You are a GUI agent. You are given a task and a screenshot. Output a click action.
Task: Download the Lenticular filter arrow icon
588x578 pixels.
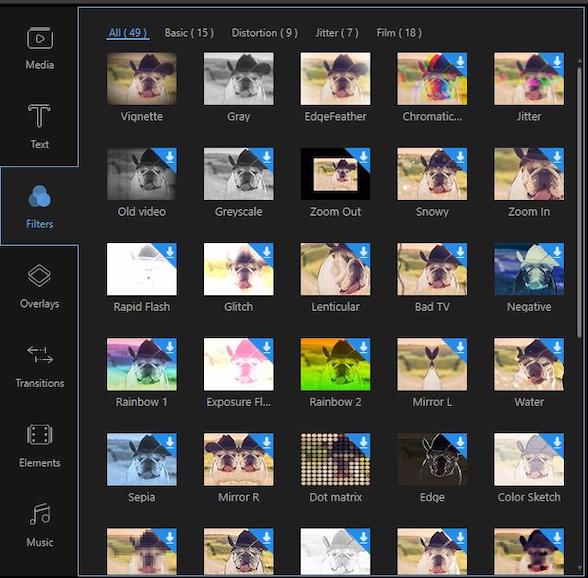coord(363,251)
